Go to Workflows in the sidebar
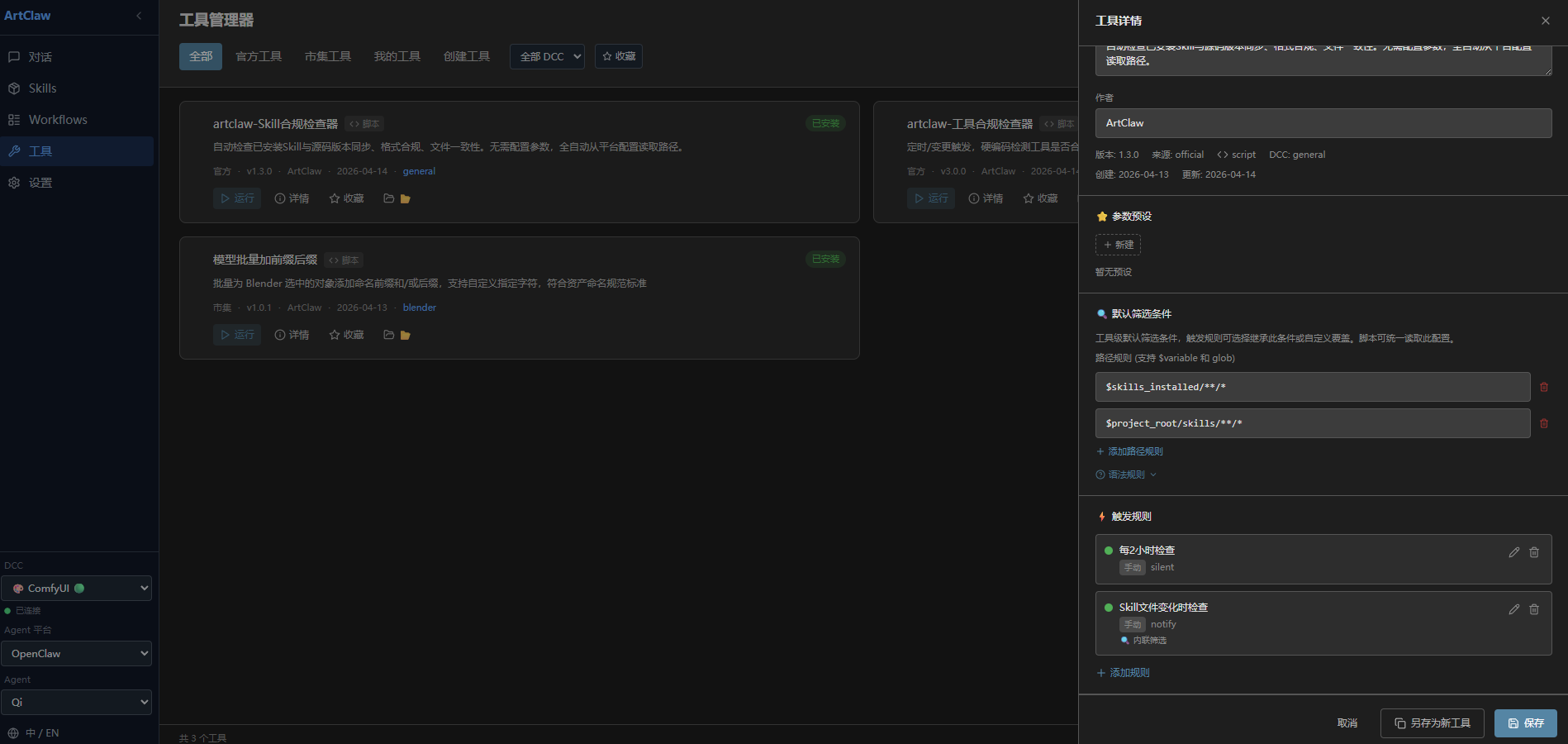The height and width of the screenshot is (744, 1568). point(77,120)
